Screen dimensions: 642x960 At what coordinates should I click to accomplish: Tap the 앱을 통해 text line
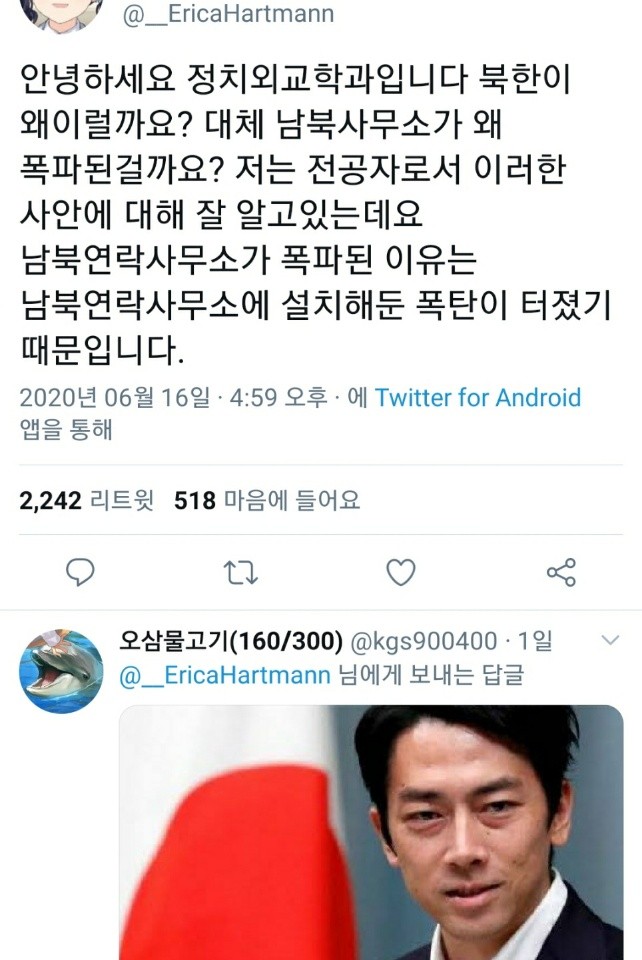point(66,429)
